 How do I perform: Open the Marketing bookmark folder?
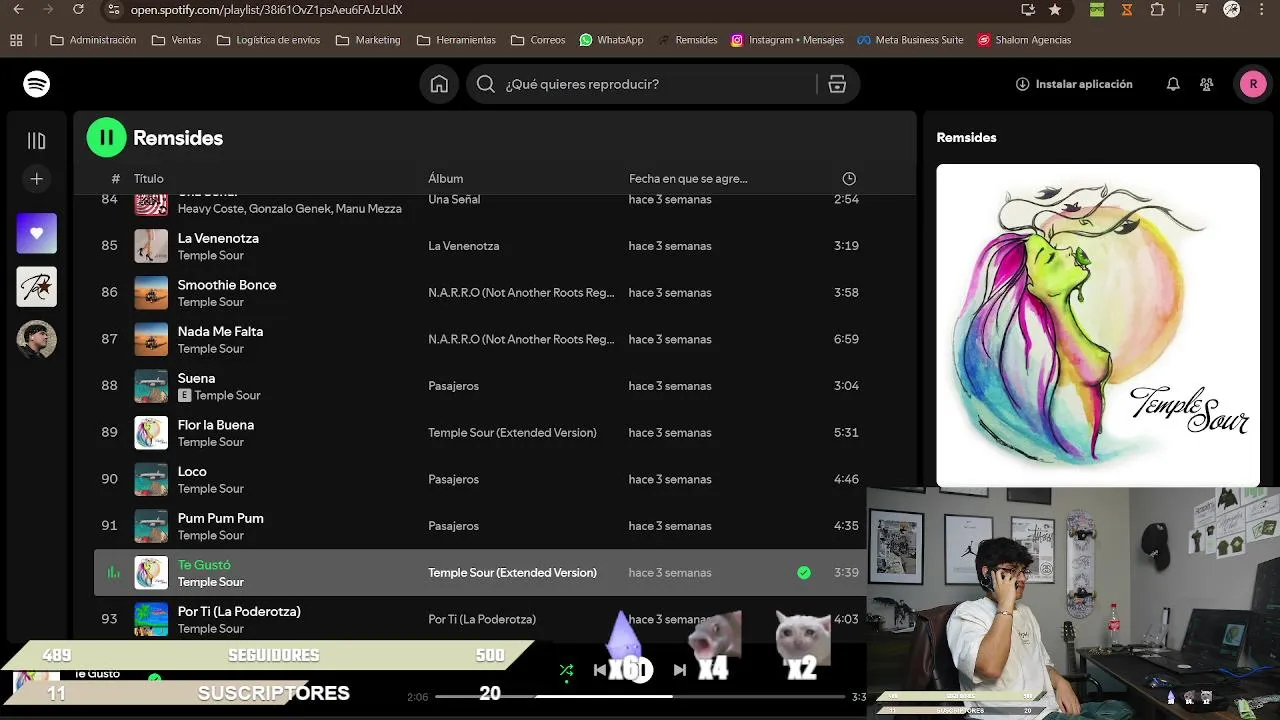tap(368, 40)
